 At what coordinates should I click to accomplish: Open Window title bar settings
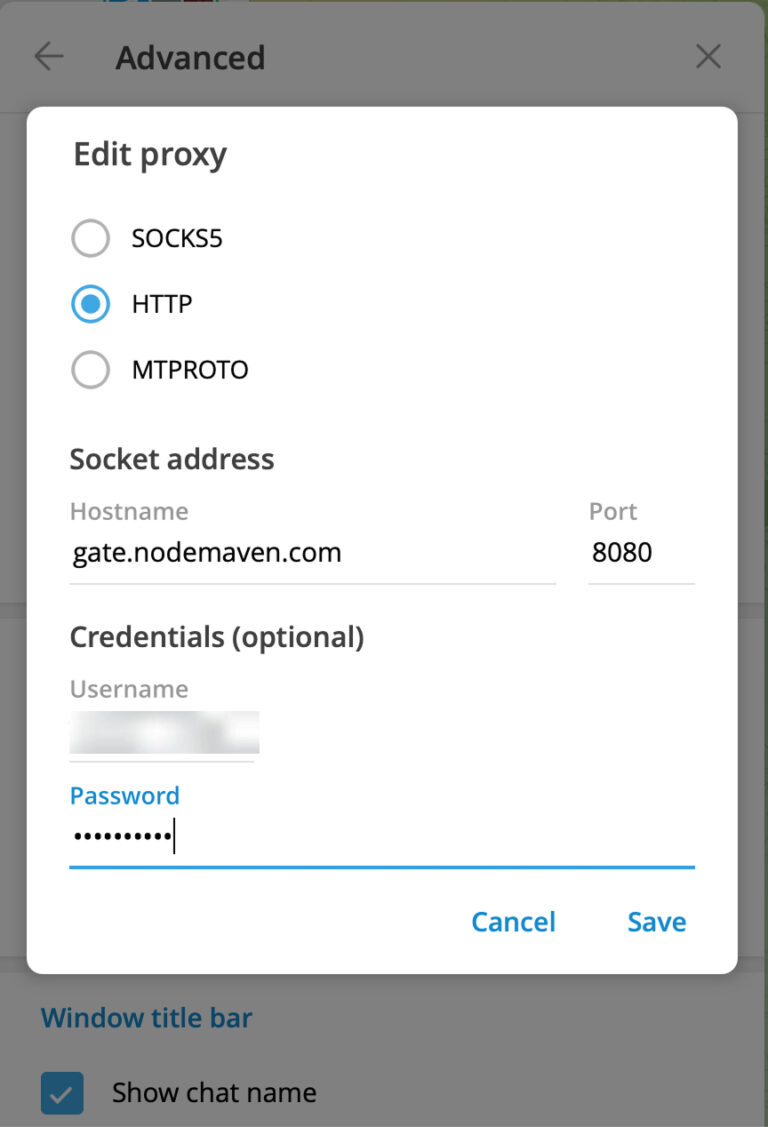click(x=146, y=1017)
